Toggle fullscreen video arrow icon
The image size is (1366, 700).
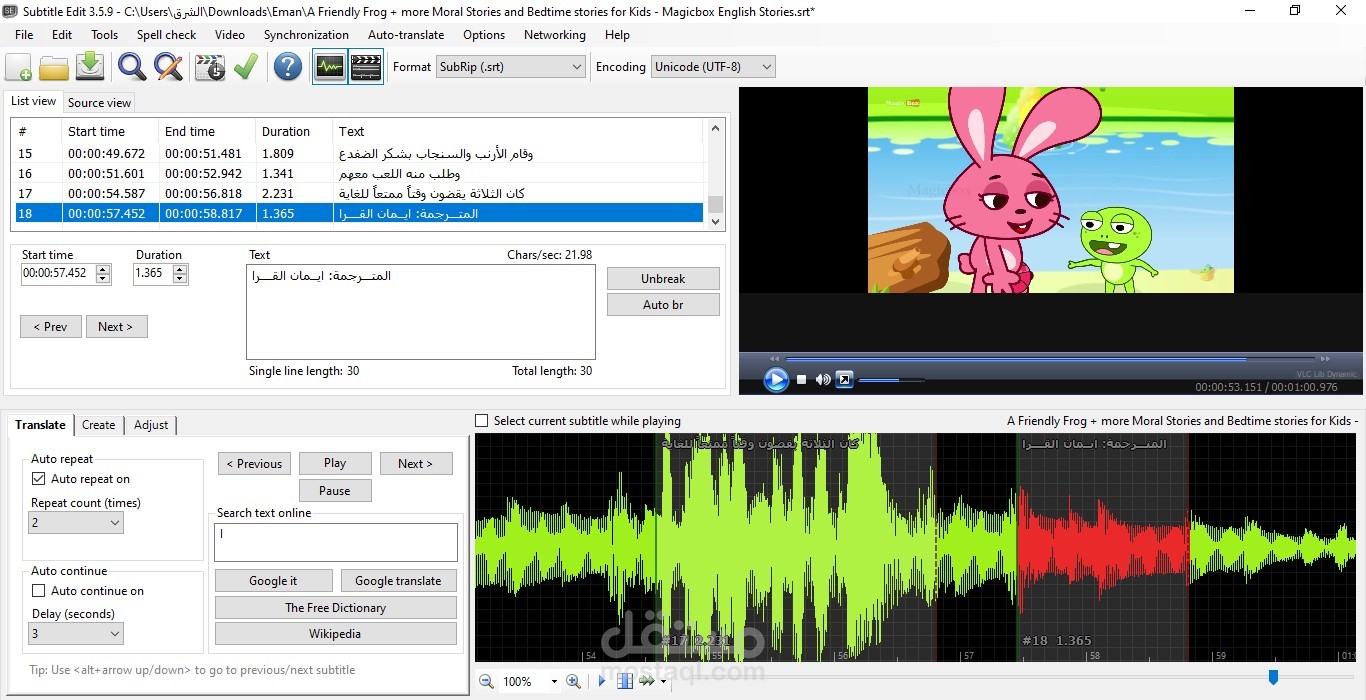pyautogui.click(x=844, y=379)
